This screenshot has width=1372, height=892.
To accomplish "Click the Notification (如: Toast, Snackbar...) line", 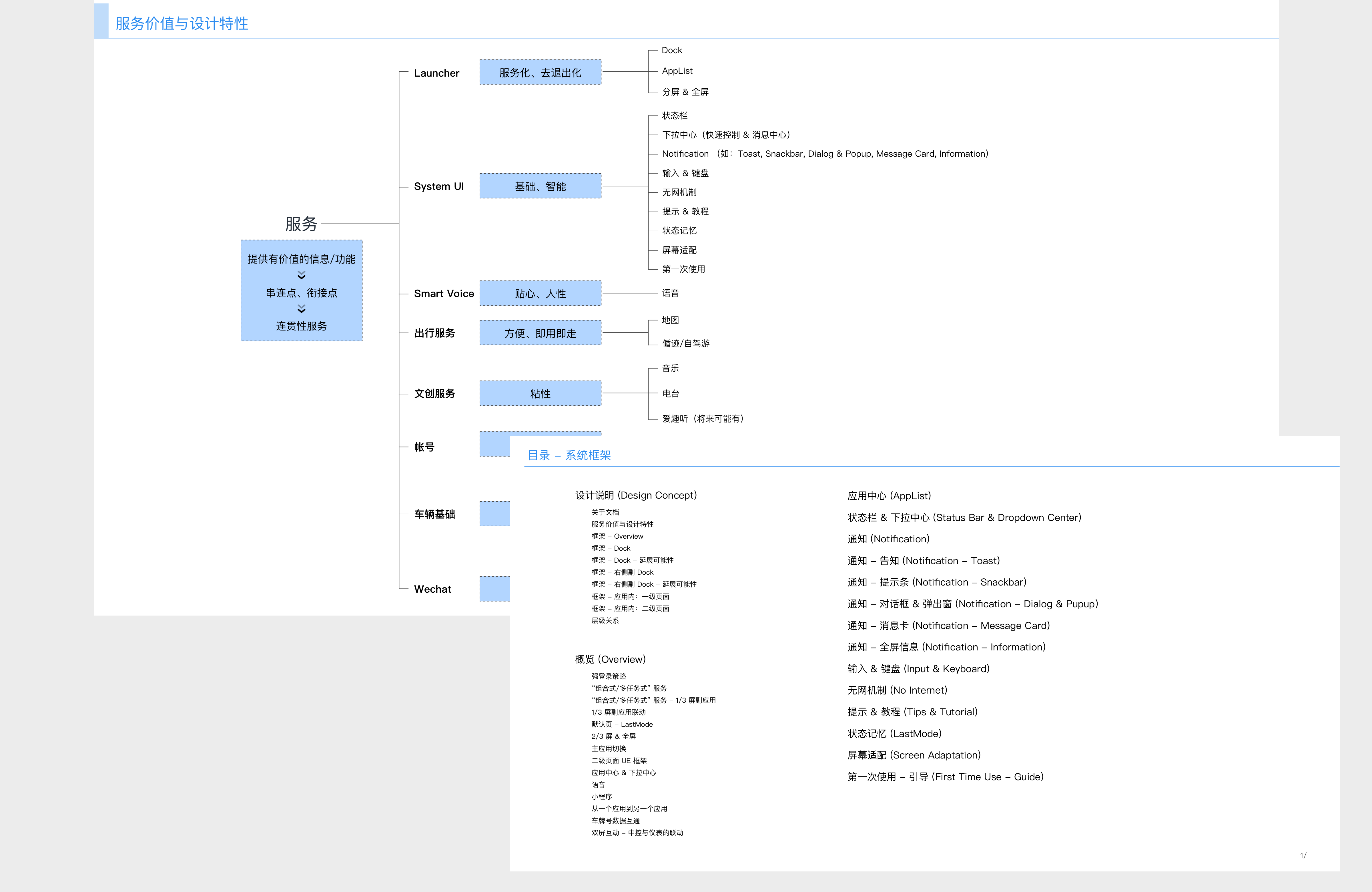I will click(825, 154).
